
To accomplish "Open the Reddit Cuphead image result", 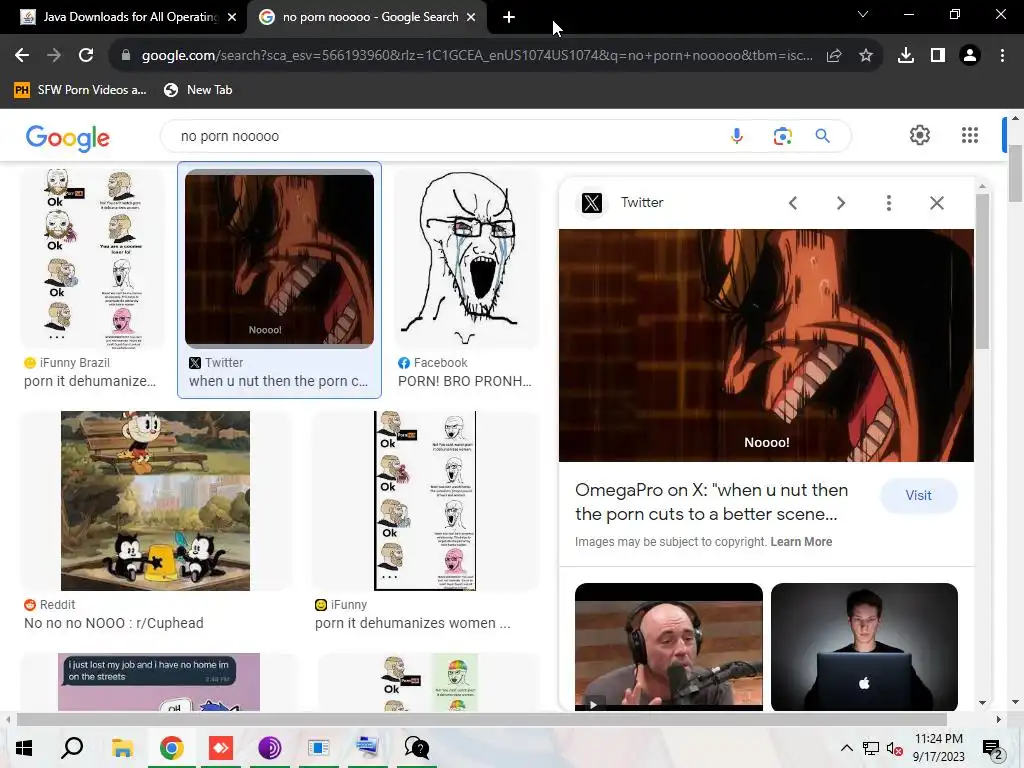I will coord(155,501).
